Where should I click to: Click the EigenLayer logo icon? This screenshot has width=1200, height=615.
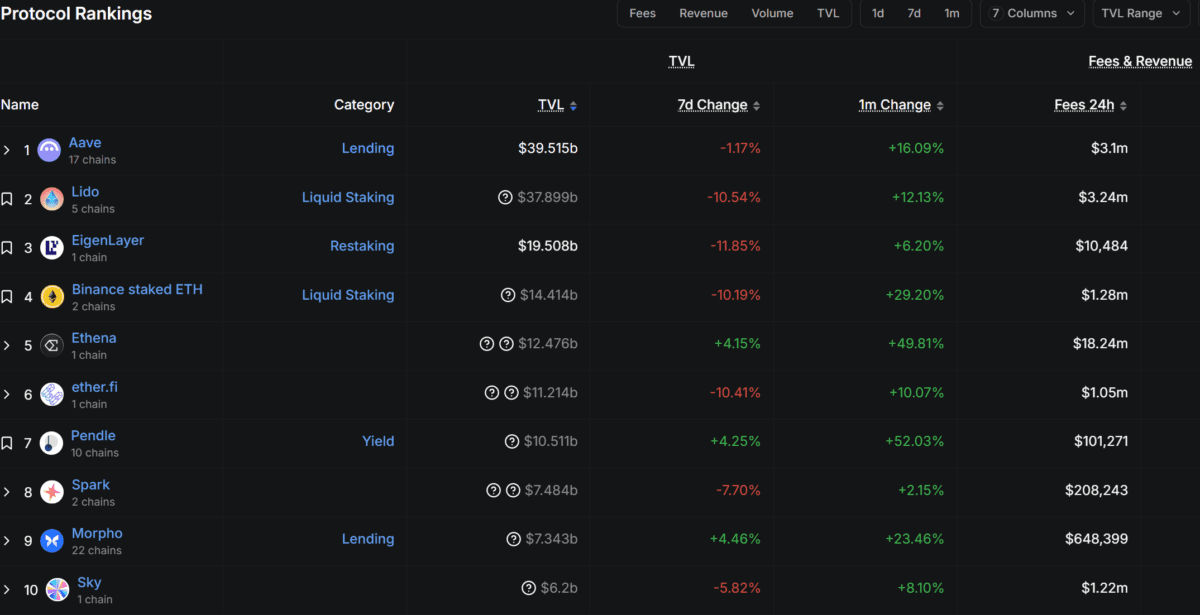(51, 248)
